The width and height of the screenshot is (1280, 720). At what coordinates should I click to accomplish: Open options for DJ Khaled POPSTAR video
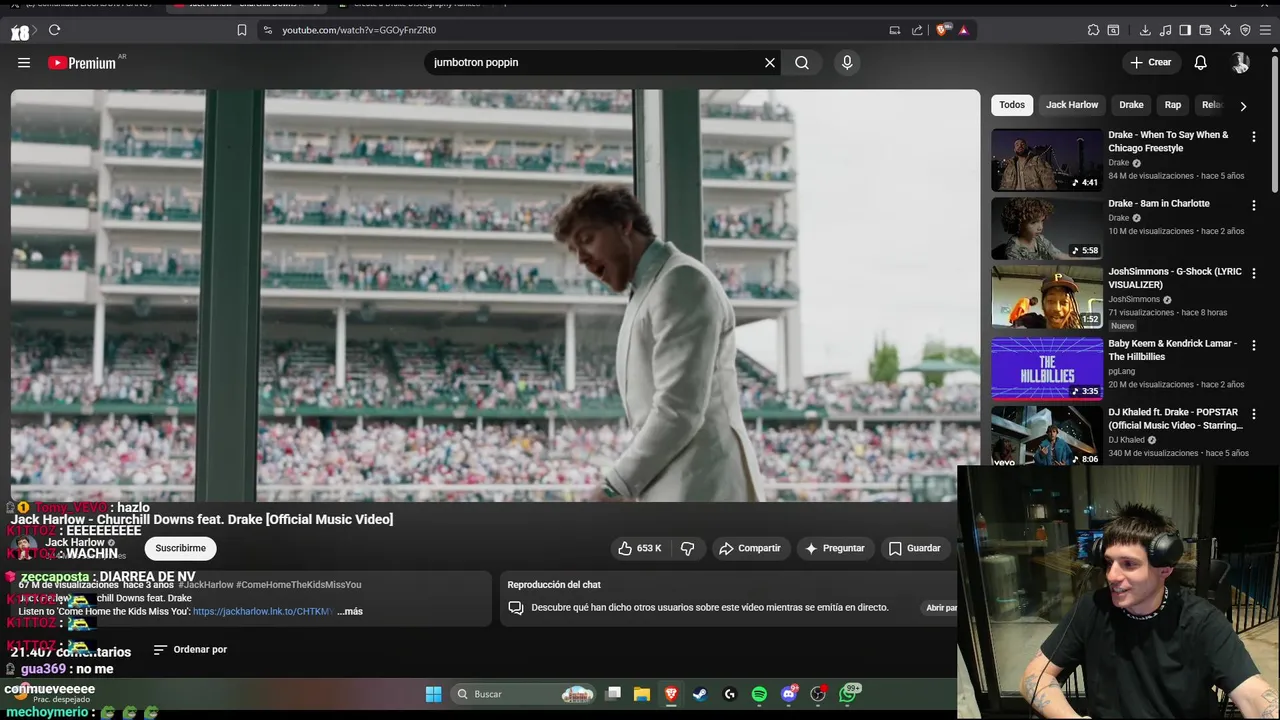1254,414
